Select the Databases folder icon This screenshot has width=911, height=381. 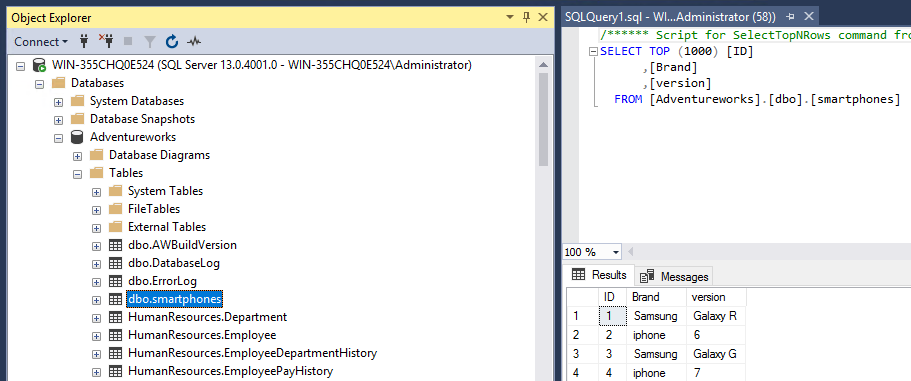coord(59,83)
